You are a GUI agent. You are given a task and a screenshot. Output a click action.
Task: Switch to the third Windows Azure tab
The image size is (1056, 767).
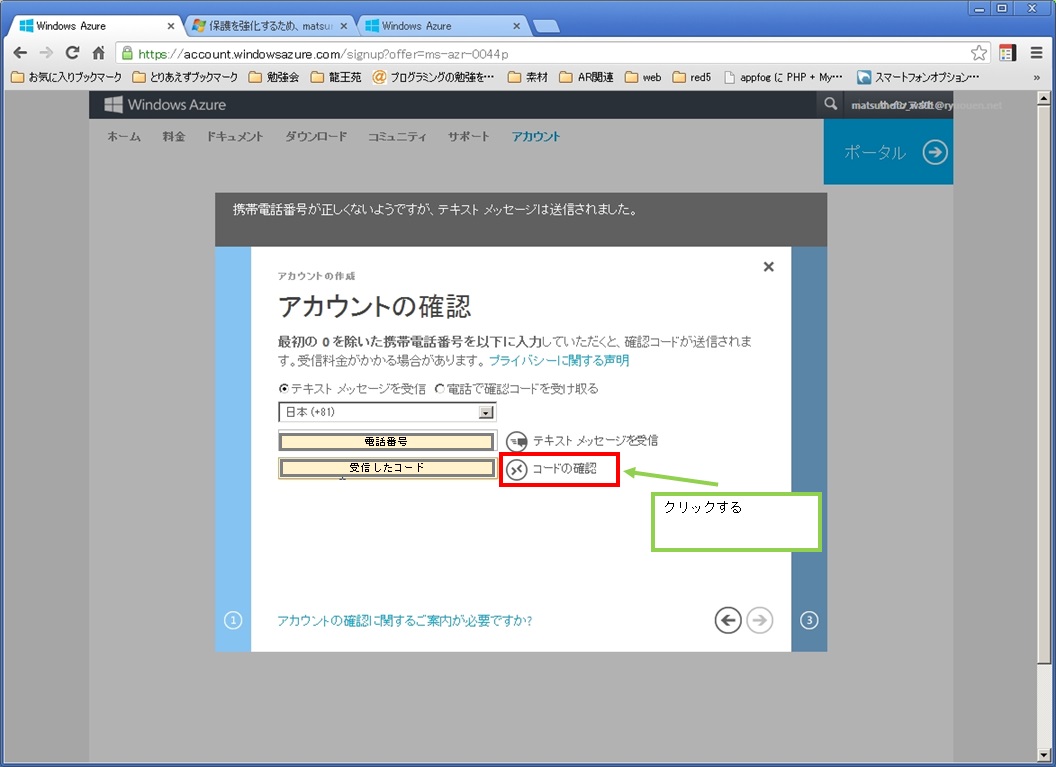[x=441, y=26]
